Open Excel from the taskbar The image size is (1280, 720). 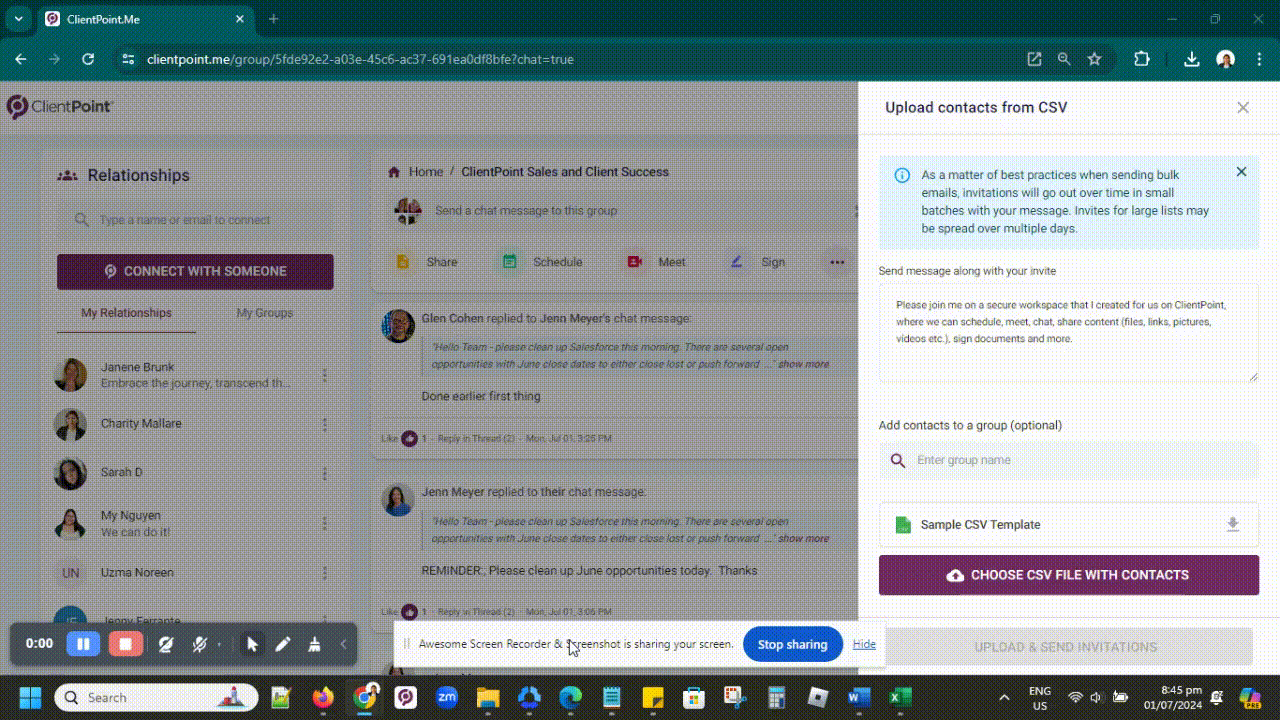[x=899, y=697]
